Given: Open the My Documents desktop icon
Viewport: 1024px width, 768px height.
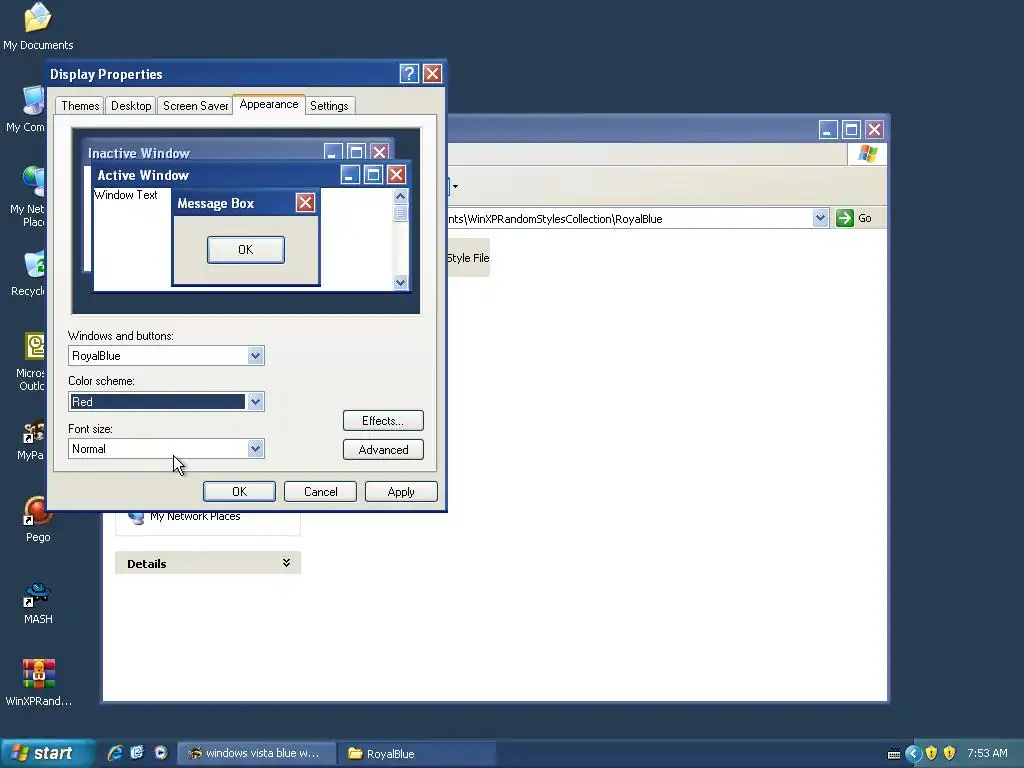Looking at the screenshot, I should click(38, 26).
